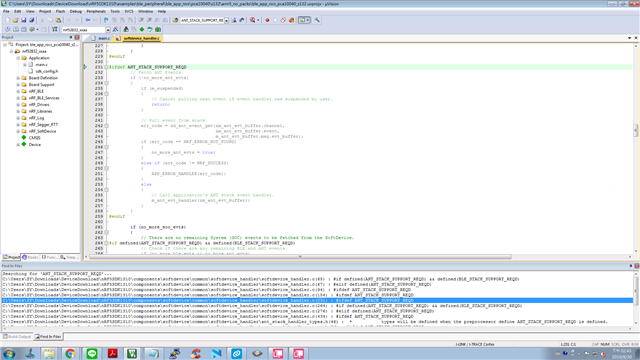Expand the nRF_Drivers folder
Screen dimensions: 640x360
[x=18, y=104]
